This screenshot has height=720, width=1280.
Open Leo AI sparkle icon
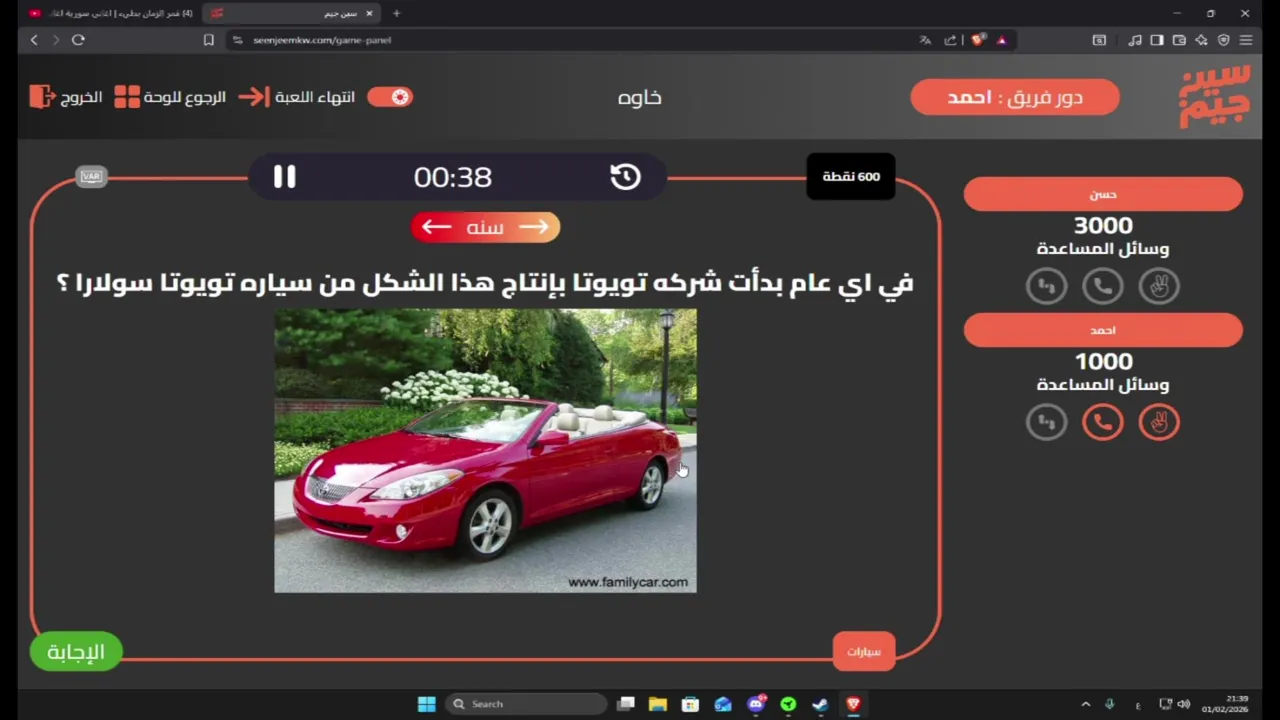(x=1201, y=40)
